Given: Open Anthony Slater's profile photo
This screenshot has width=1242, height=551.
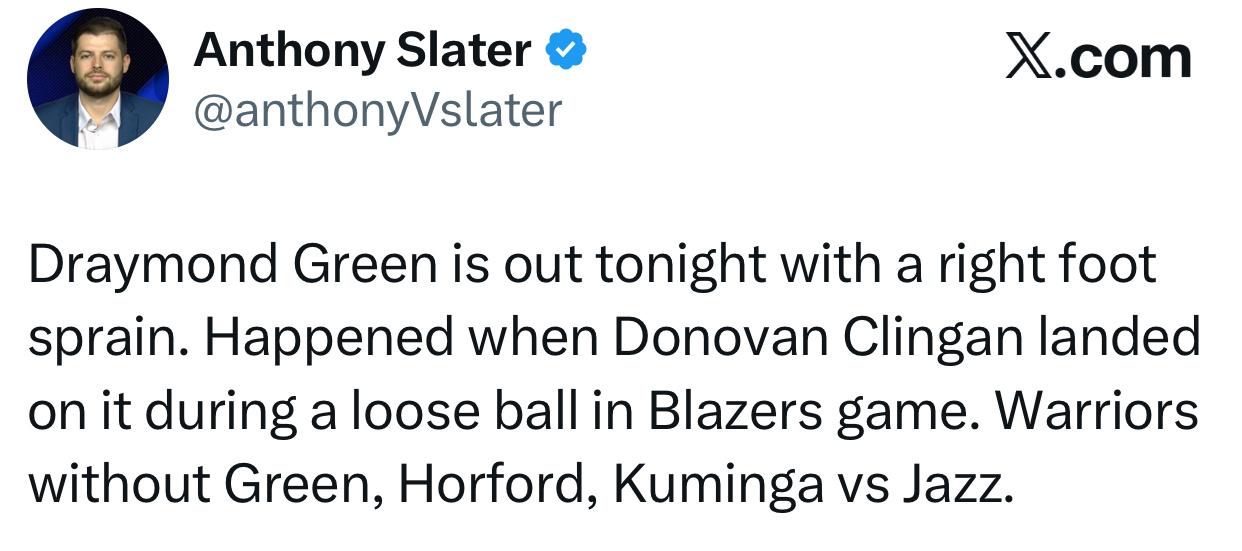Looking at the screenshot, I should tap(98, 80).
